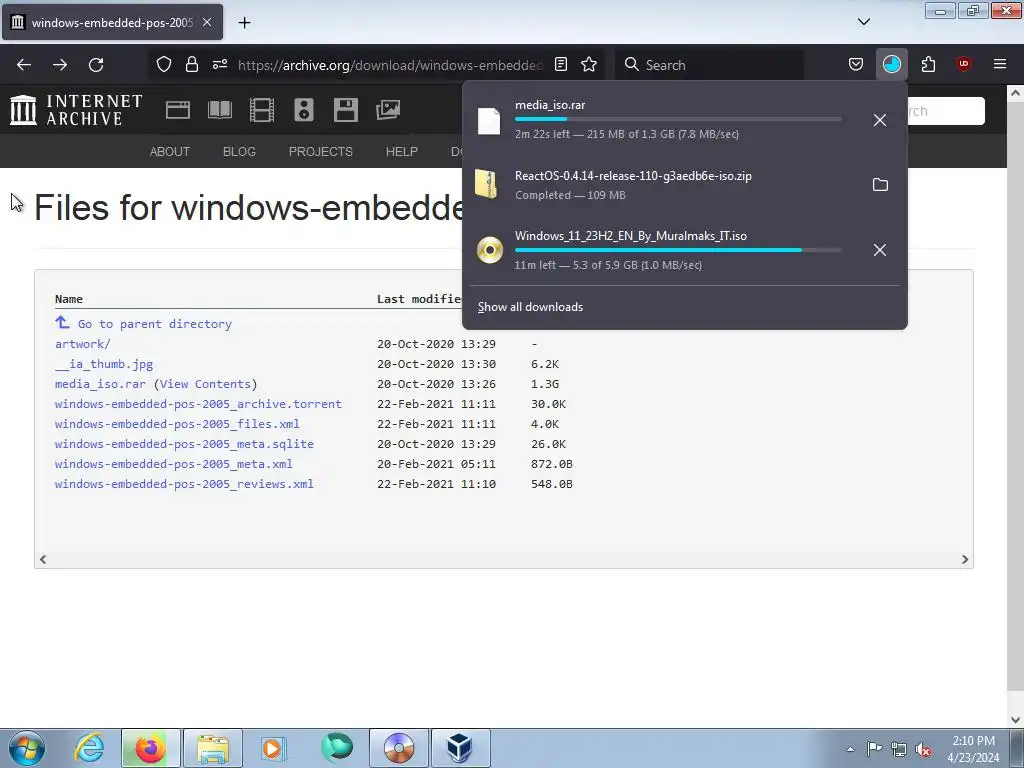Open Internet Archive Audio speaker icon
This screenshot has height=768, width=1024.
tap(304, 110)
